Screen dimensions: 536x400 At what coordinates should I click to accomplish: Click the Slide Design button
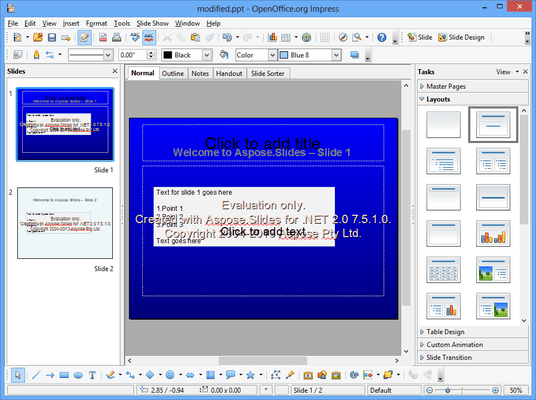pos(461,37)
